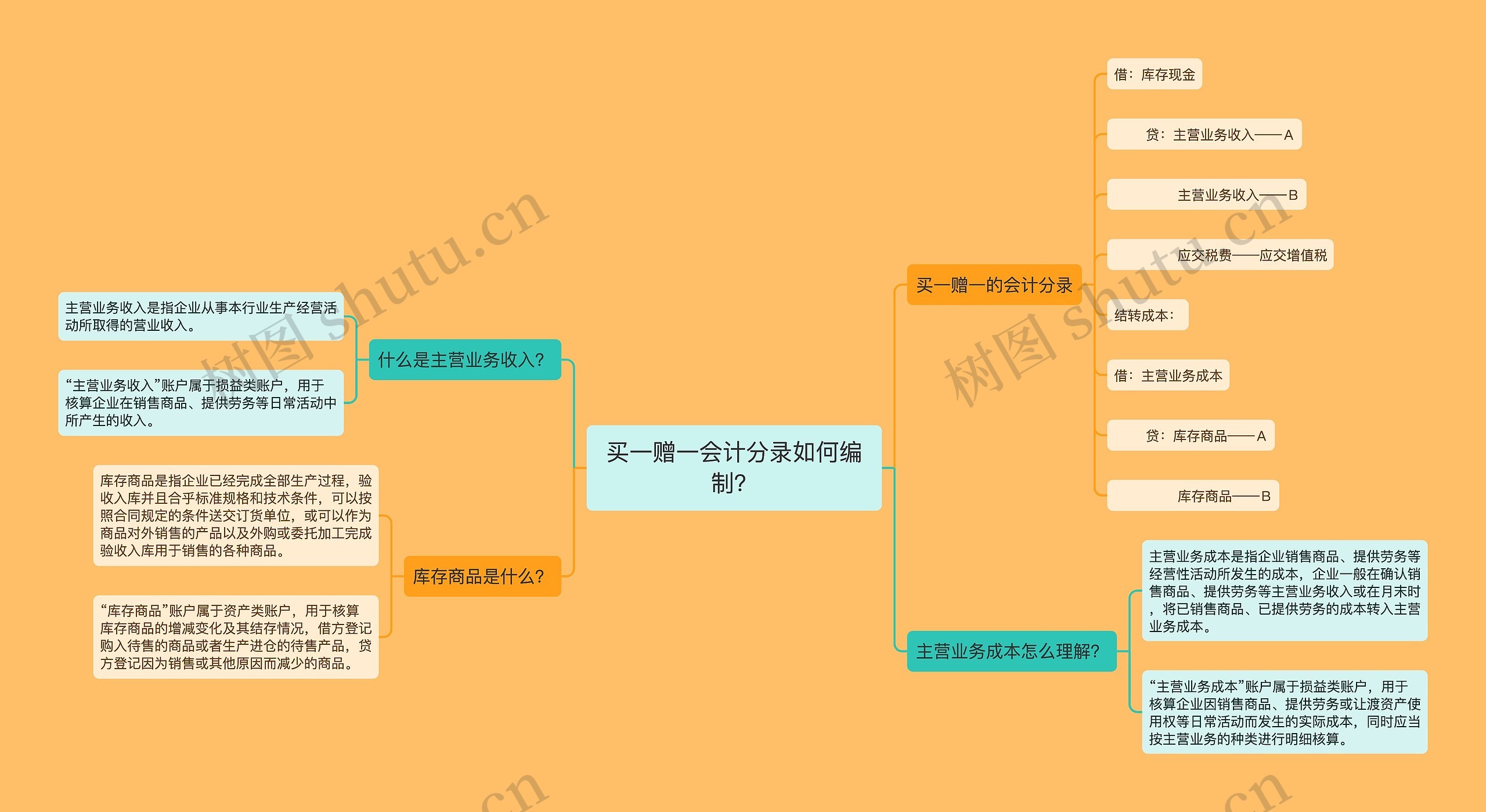Click note starting 主营业务收入是指企业从事本行业

(201, 316)
